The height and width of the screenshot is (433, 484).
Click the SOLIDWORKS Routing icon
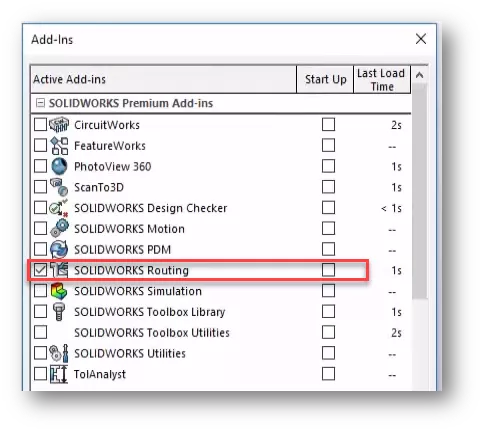point(59,270)
